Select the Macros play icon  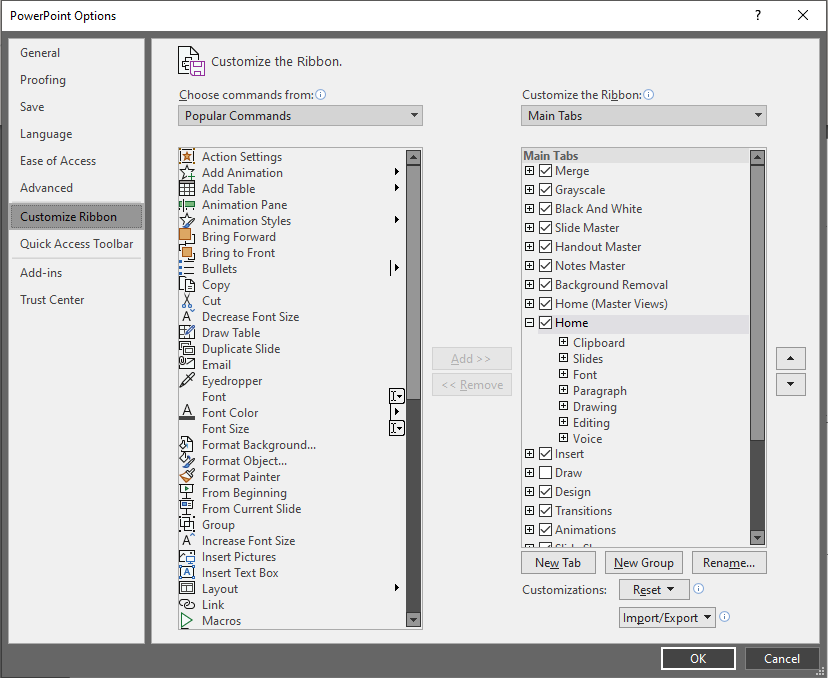(x=186, y=620)
